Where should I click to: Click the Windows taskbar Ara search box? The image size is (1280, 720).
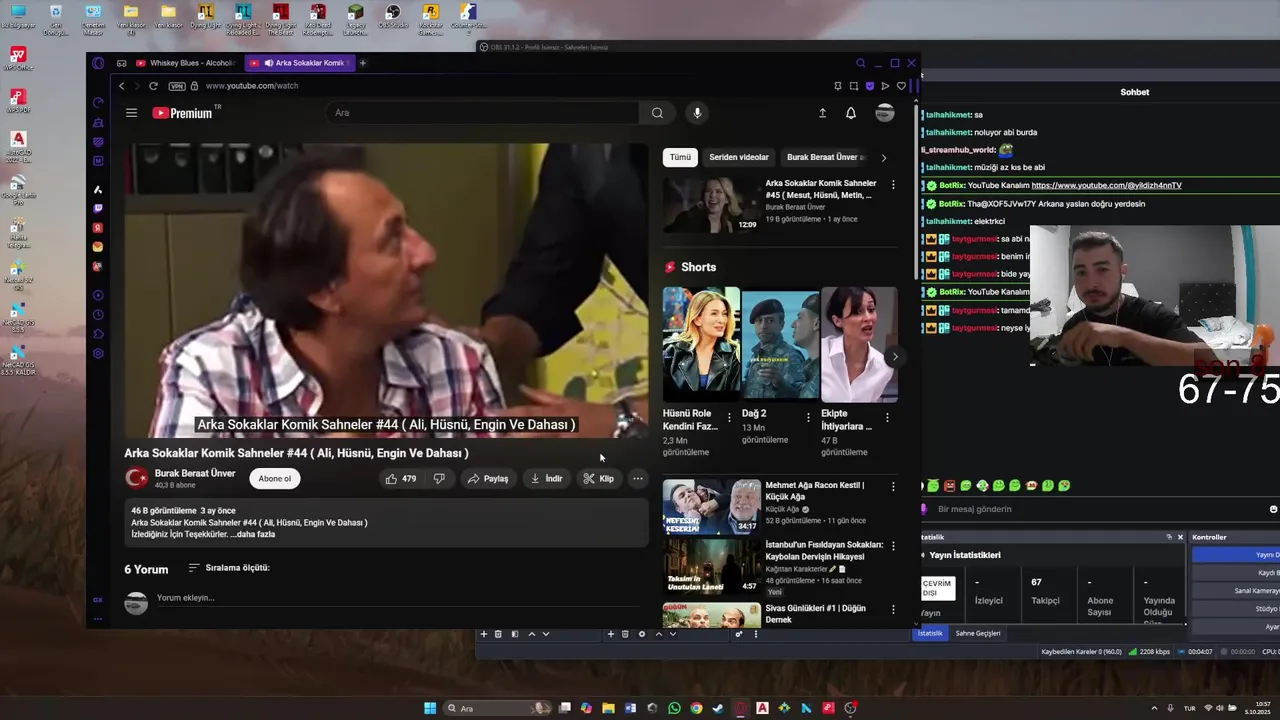tap(498, 708)
